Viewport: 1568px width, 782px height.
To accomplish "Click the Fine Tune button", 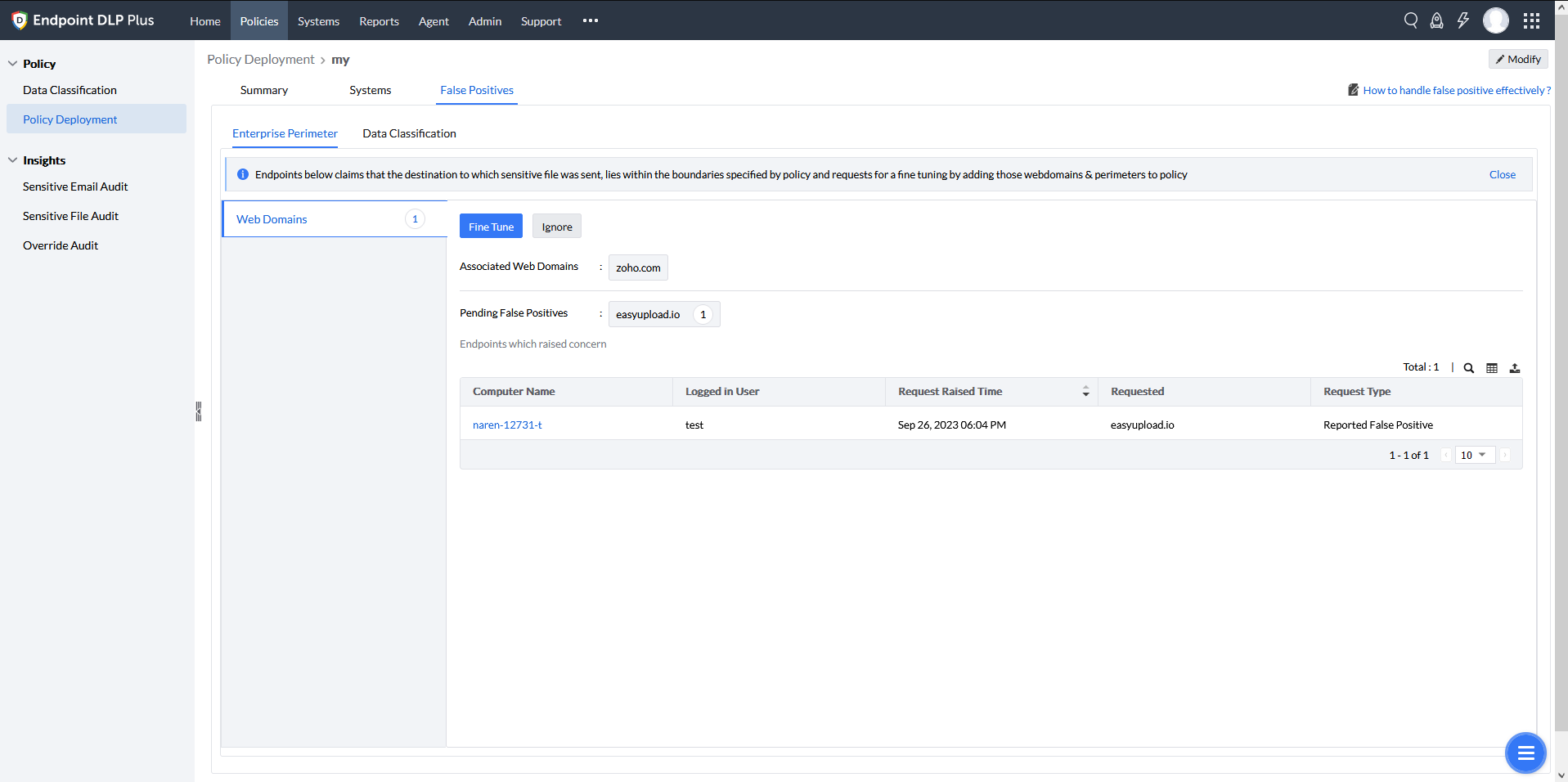I will coord(491,227).
